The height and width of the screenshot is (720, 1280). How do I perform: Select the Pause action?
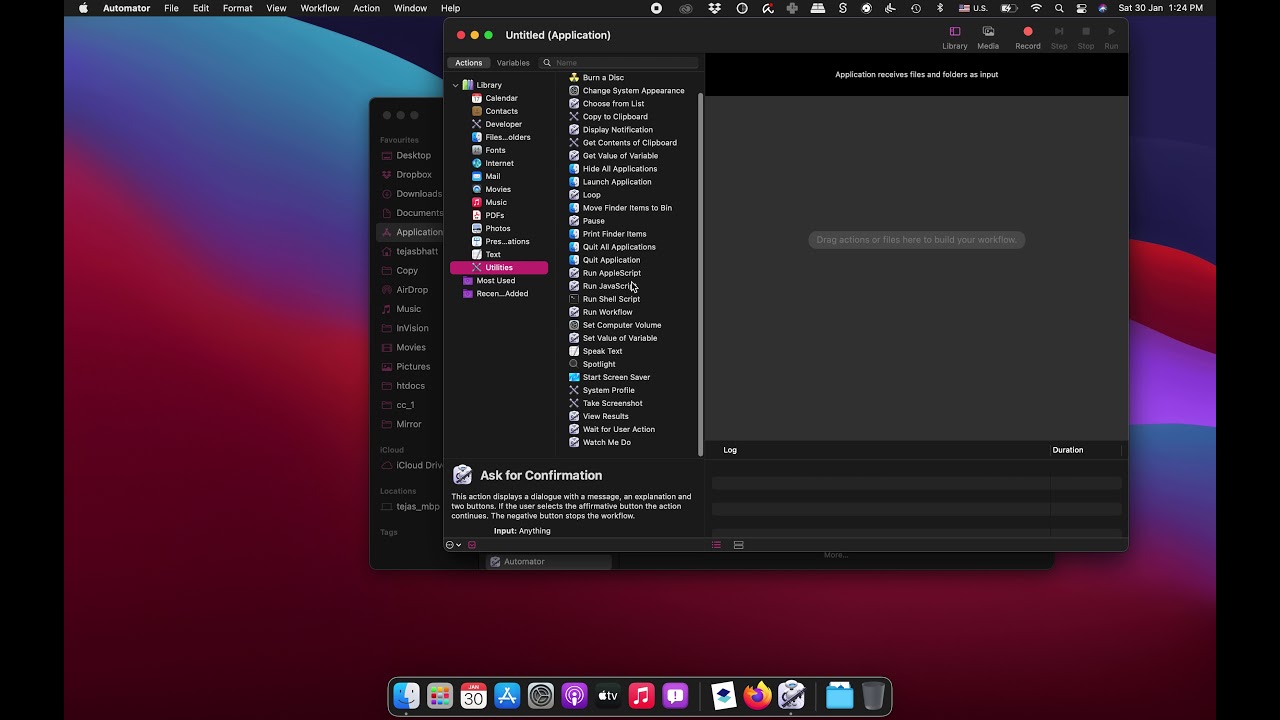tap(593, 220)
